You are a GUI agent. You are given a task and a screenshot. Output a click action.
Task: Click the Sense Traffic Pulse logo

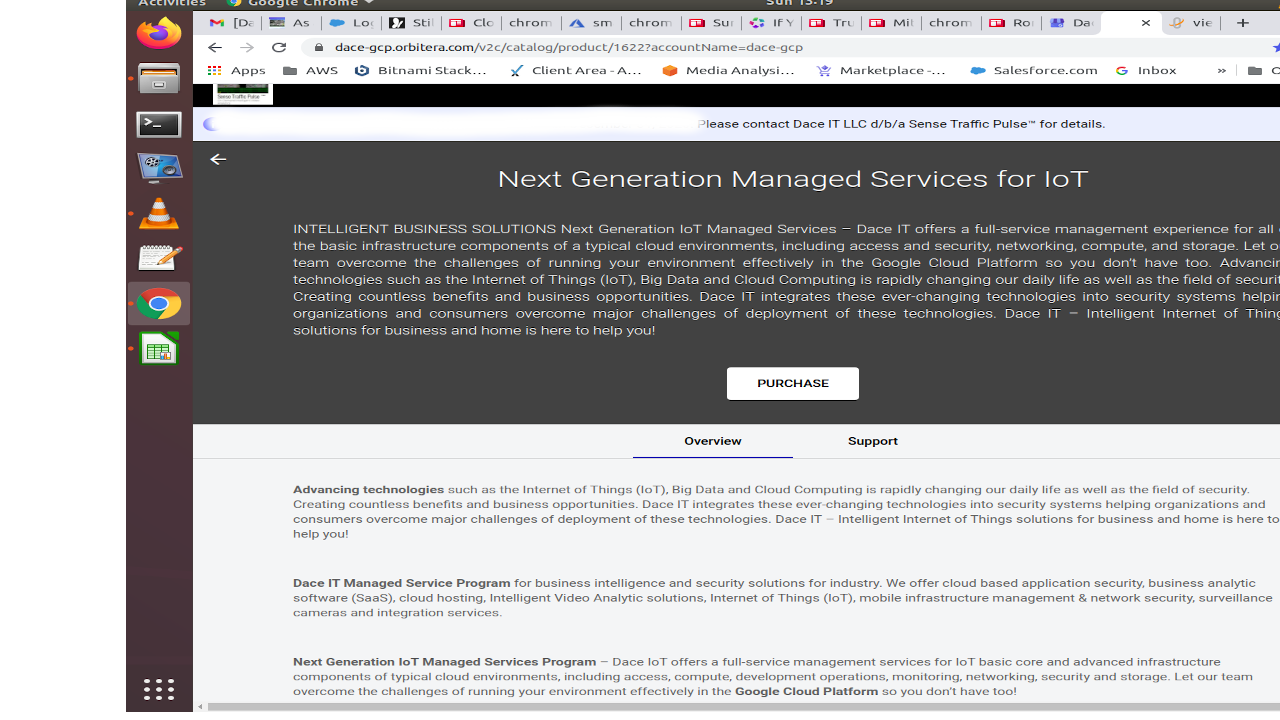tap(243, 94)
